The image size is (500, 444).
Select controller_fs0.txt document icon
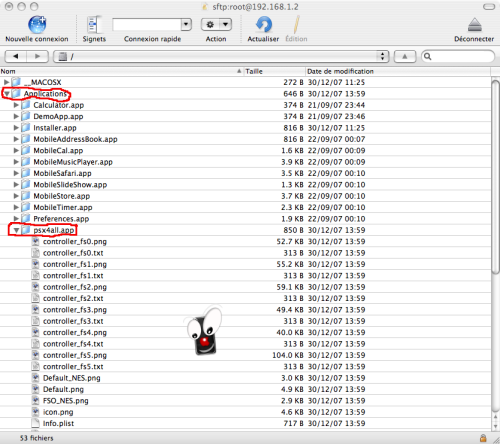click(x=35, y=253)
